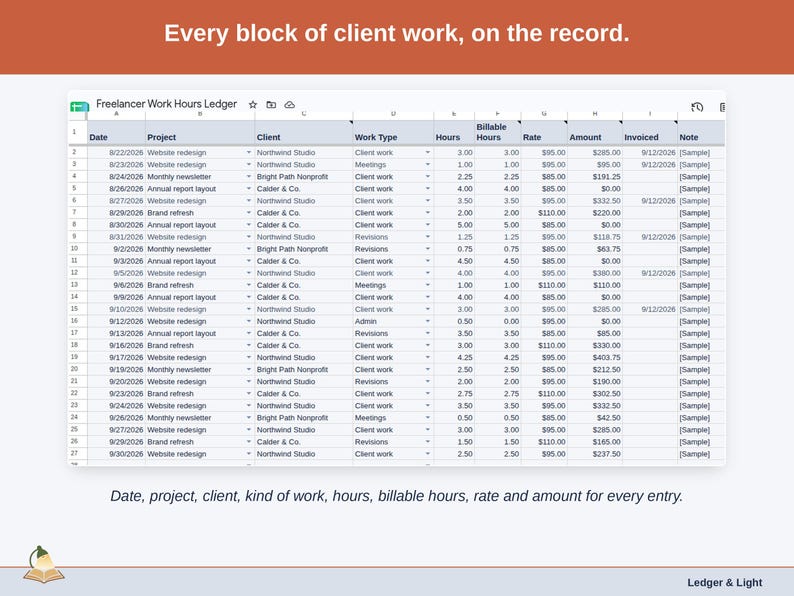Click the Freelancer Work Hours Ledger title
The width and height of the screenshot is (794, 596).
point(167,104)
